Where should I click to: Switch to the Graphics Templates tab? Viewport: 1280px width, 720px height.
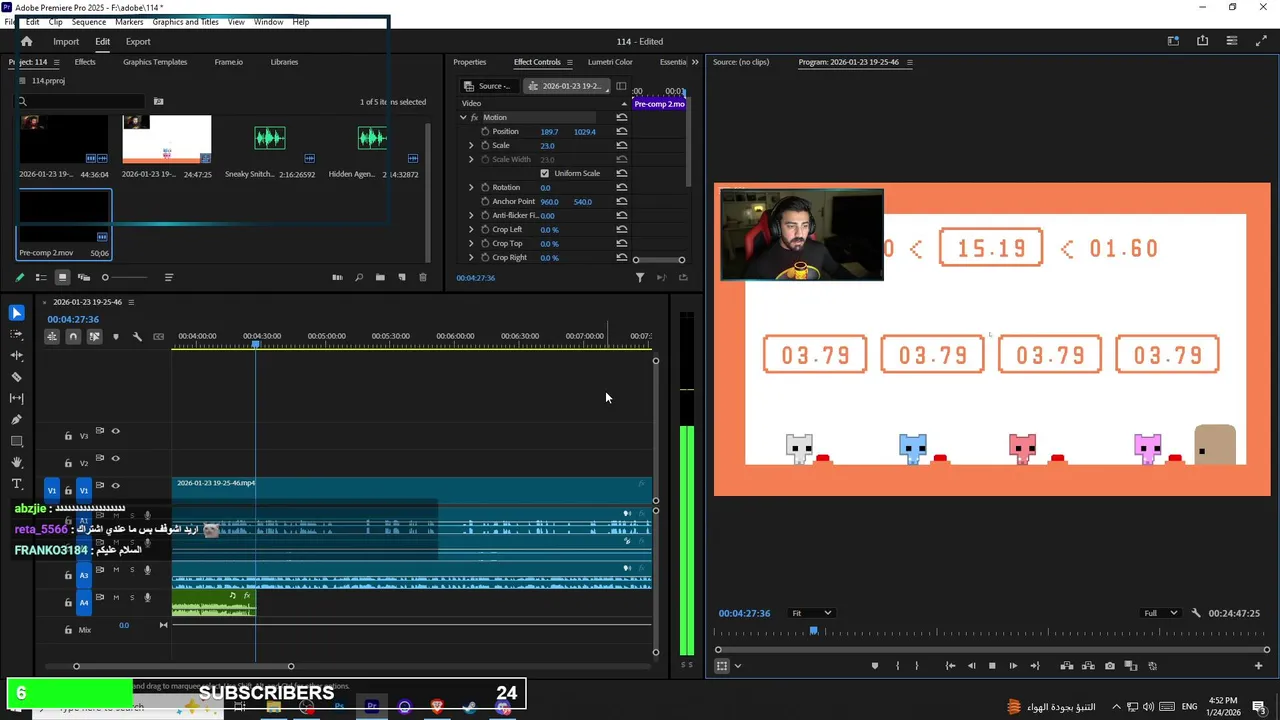[155, 62]
